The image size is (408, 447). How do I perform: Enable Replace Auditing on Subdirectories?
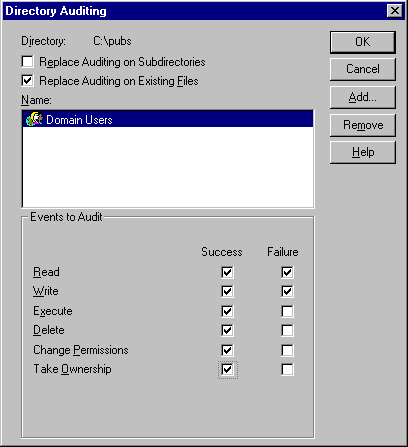(x=27, y=62)
